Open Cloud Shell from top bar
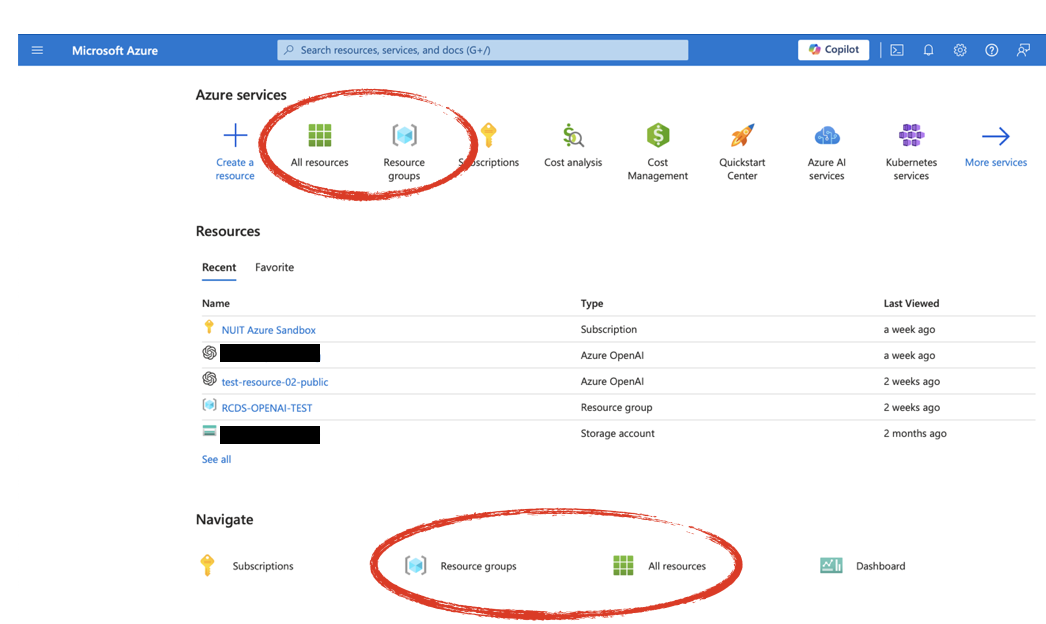 click(x=897, y=50)
